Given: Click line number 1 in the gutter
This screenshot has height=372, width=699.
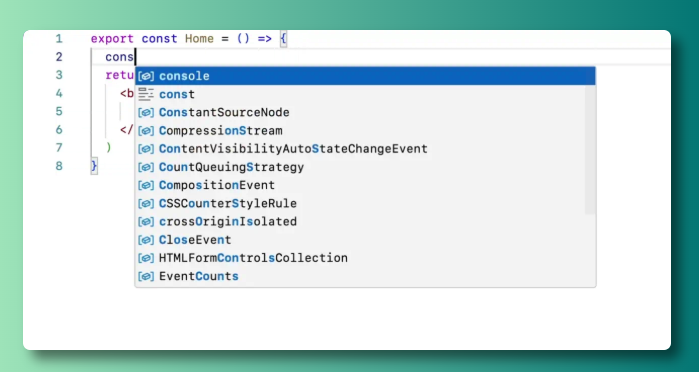Looking at the screenshot, I should (59, 39).
